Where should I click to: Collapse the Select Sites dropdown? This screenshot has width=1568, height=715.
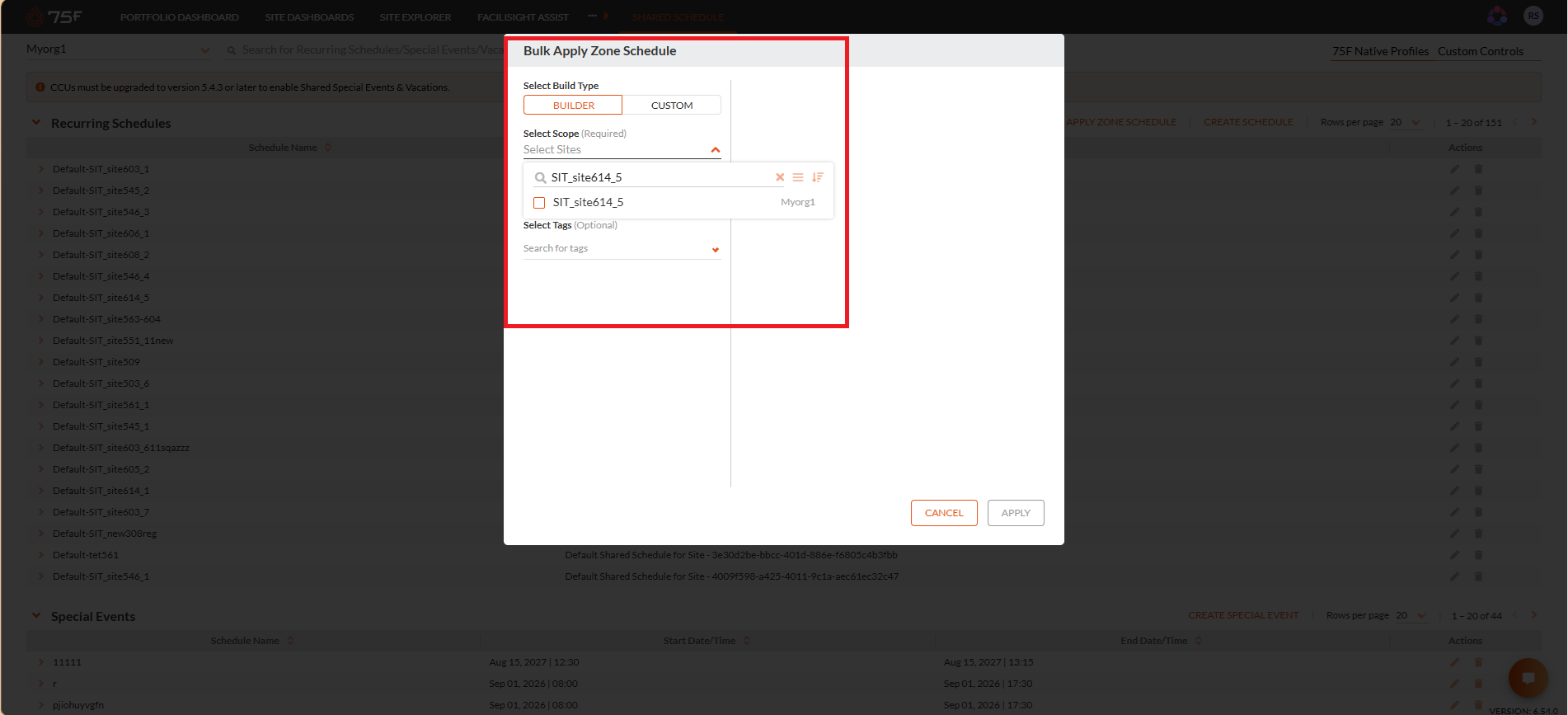715,150
